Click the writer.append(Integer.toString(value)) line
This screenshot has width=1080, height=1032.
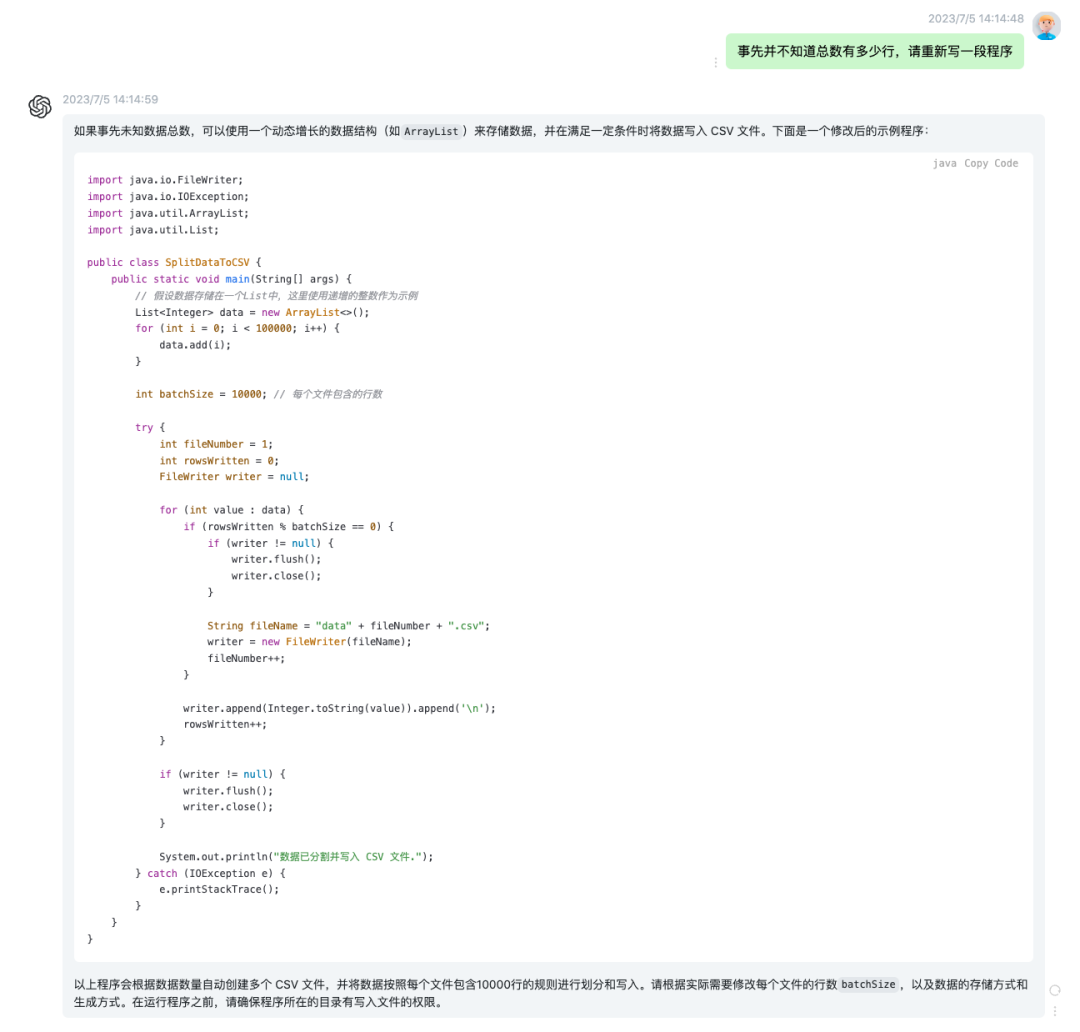click(340, 708)
